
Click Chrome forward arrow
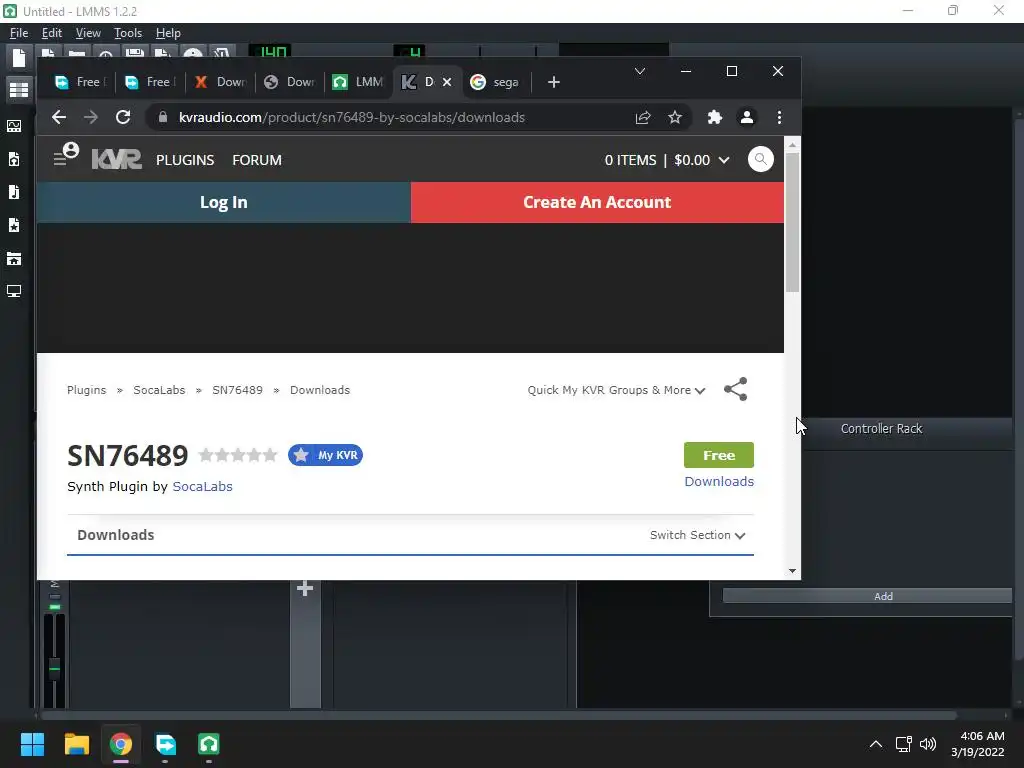coord(91,118)
